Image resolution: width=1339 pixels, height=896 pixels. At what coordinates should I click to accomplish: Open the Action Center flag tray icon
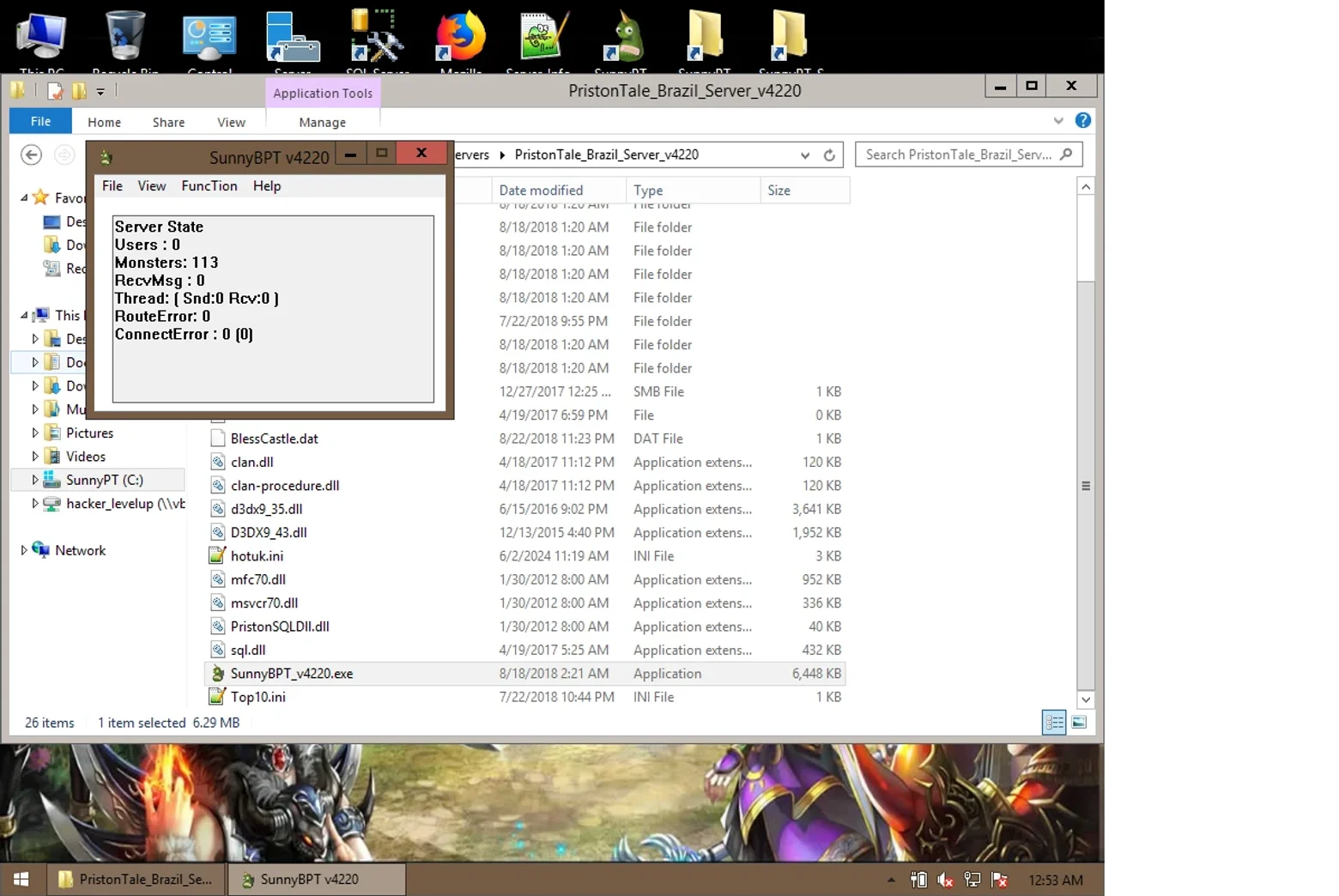(999, 880)
